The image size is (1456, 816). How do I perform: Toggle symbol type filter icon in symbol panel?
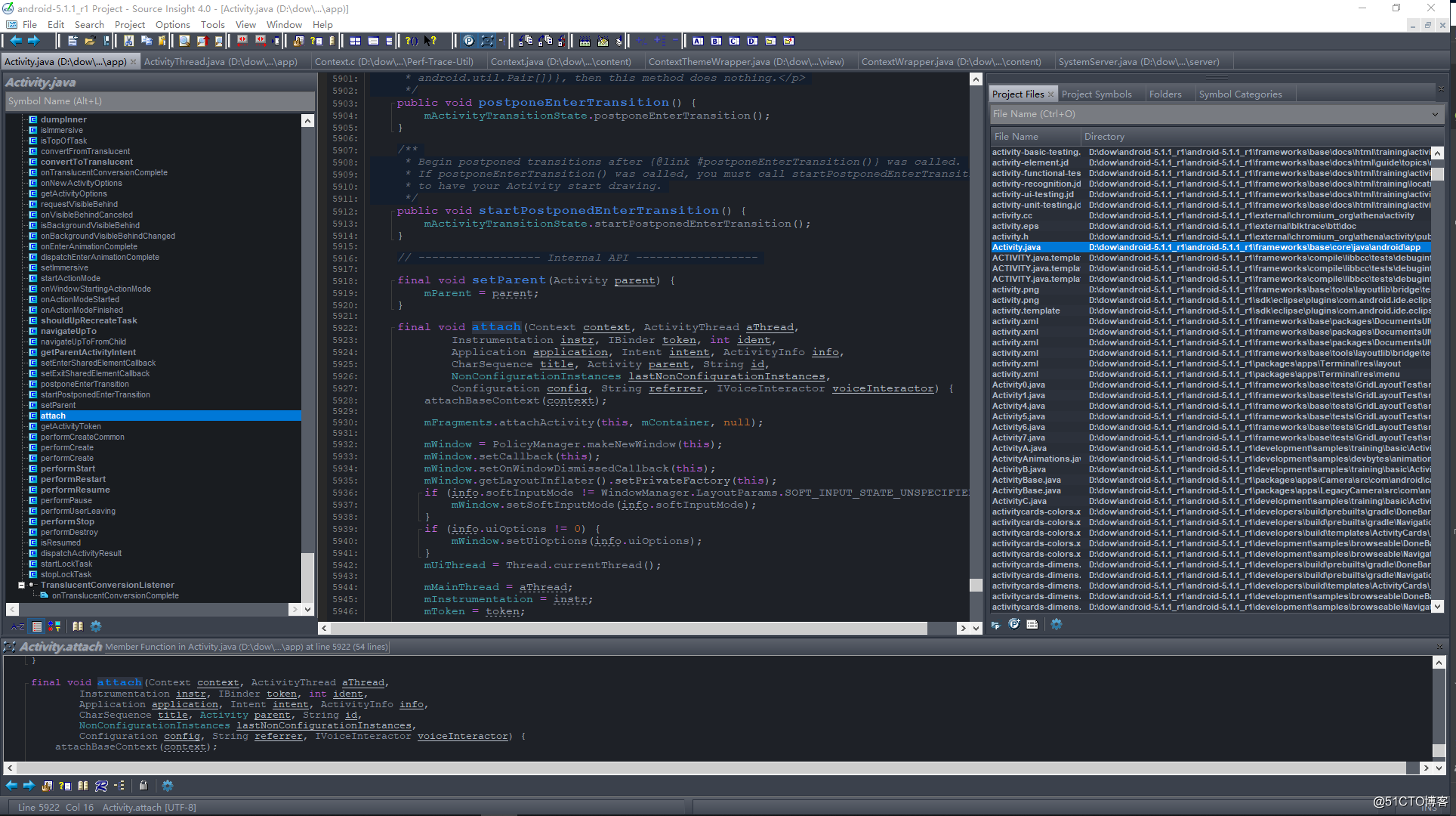(x=54, y=626)
